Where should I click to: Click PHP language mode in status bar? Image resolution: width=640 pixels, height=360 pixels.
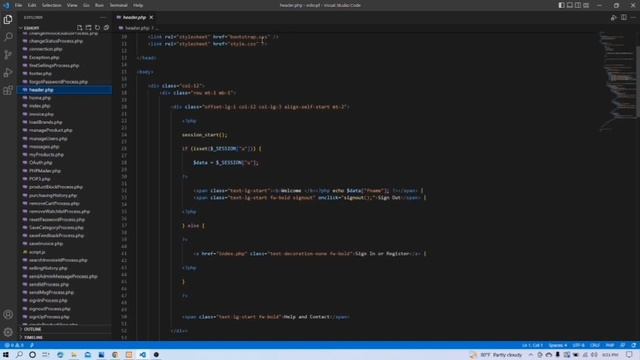pos(610,345)
